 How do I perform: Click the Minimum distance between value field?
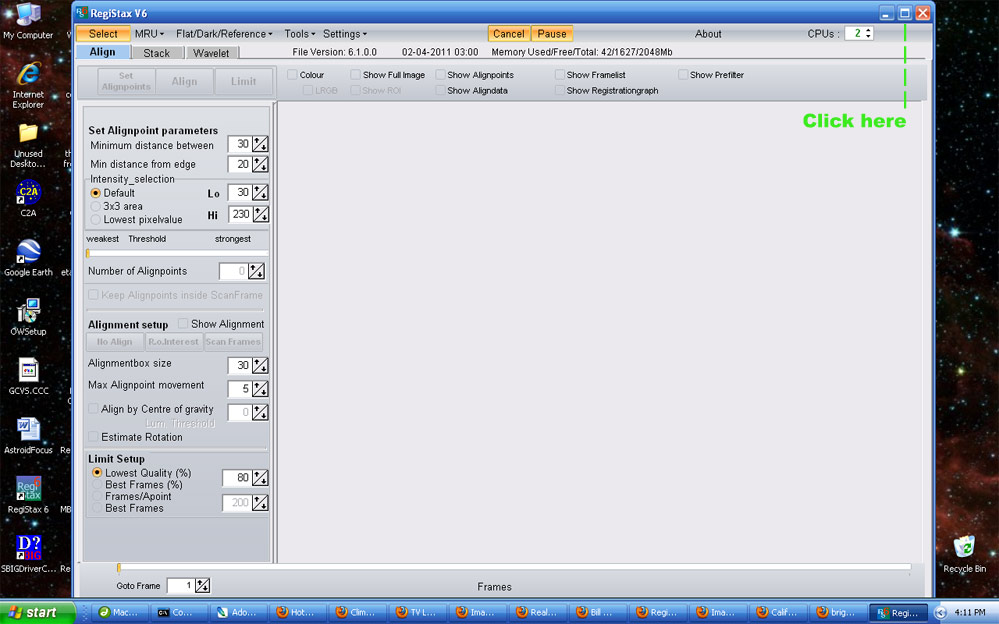pyautogui.click(x=240, y=144)
